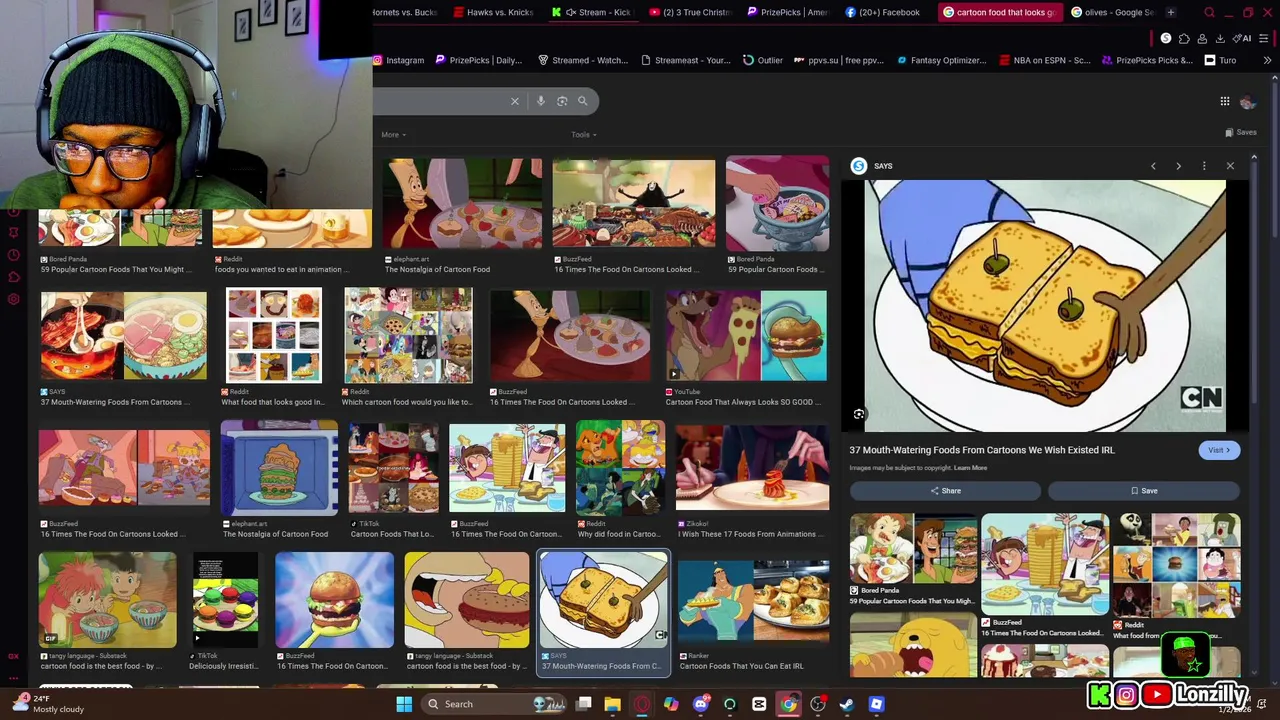Image resolution: width=1280 pixels, height=720 pixels.
Task: Open 37 Mouth-Watering Foods title link
Action: tap(982, 450)
